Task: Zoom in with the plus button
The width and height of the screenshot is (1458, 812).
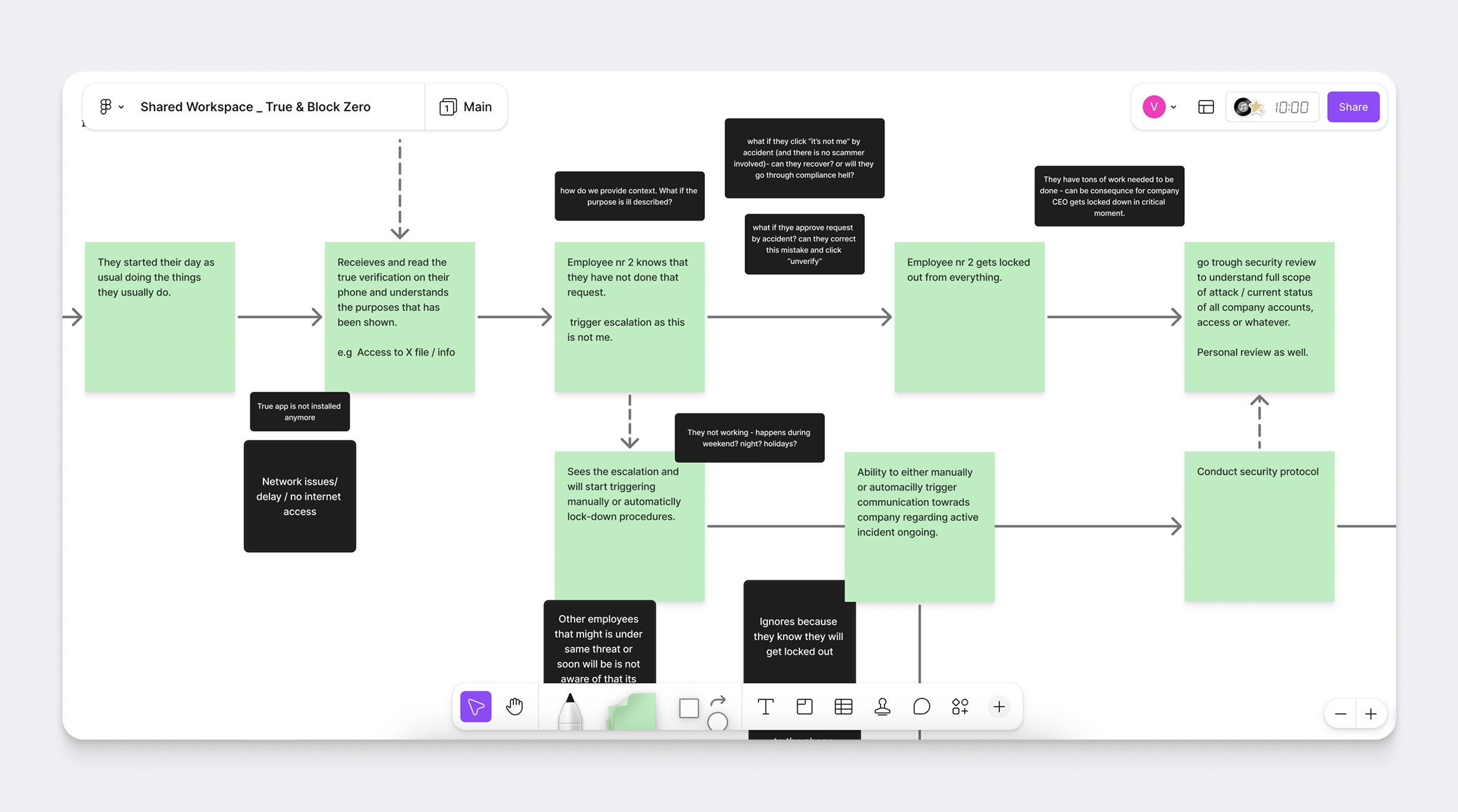Action: pos(1371,713)
